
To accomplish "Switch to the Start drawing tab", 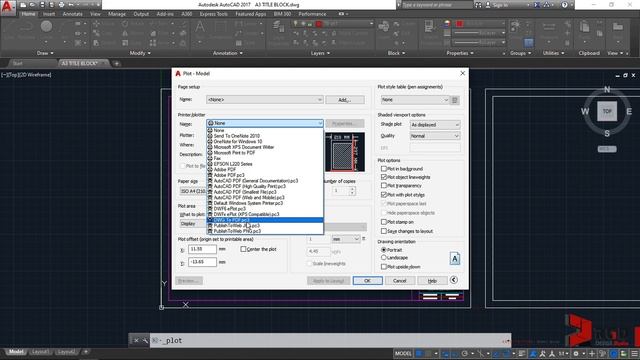I will click(x=18, y=63).
